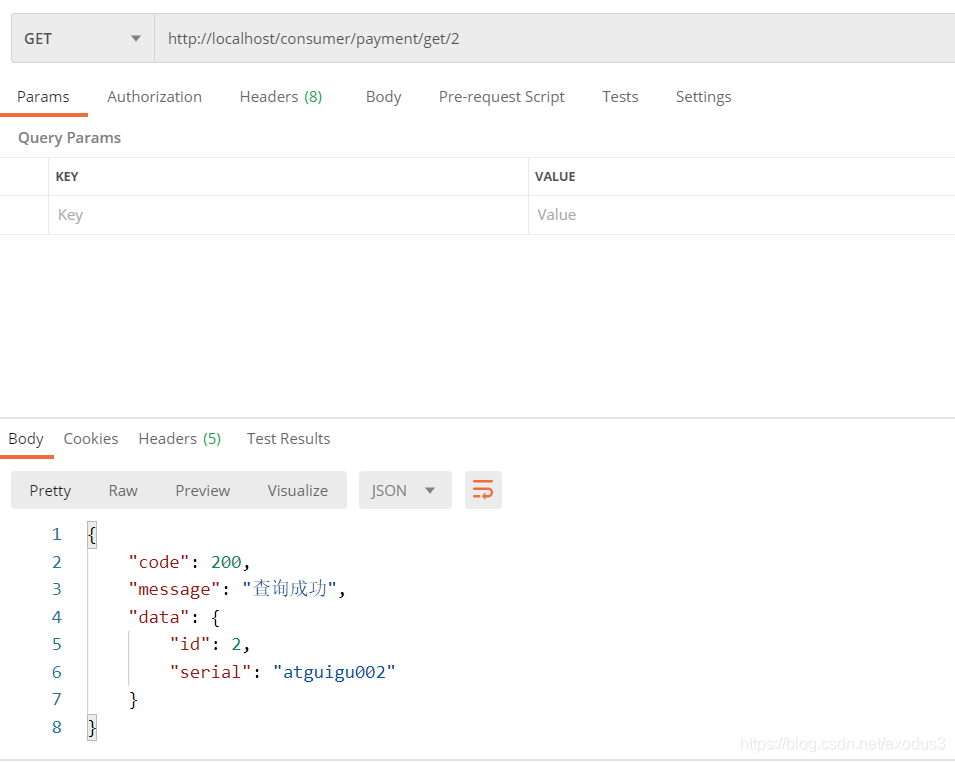Open the Tests tab
The image size is (955, 762).
coord(620,97)
